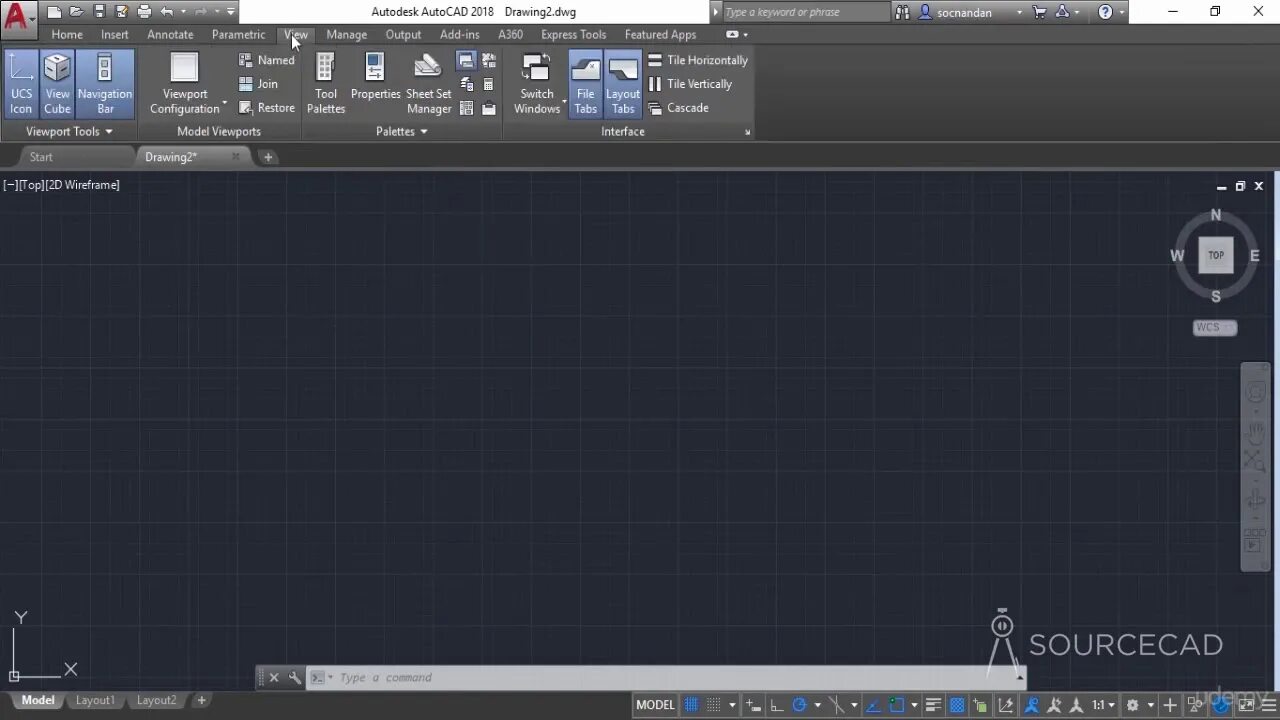
Task: Click the Open file icon
Action: point(76,12)
